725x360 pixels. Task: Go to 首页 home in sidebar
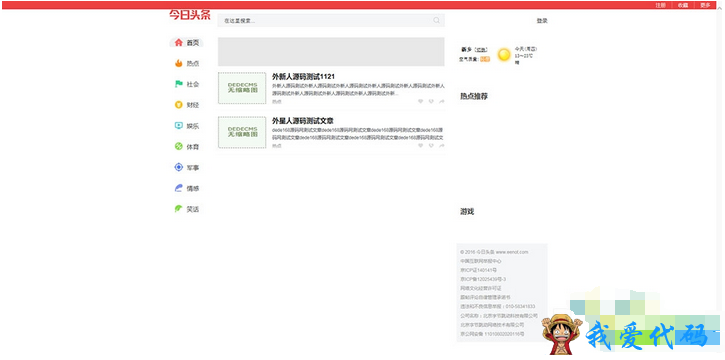186,43
